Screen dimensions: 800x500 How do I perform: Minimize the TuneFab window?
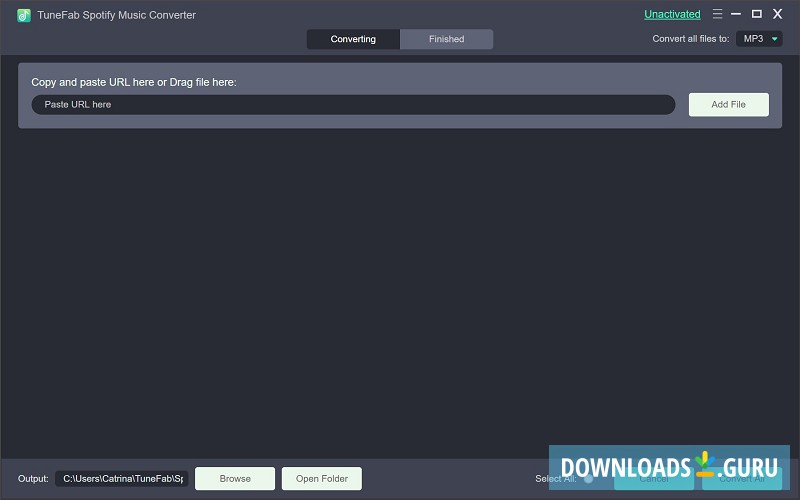(736, 14)
